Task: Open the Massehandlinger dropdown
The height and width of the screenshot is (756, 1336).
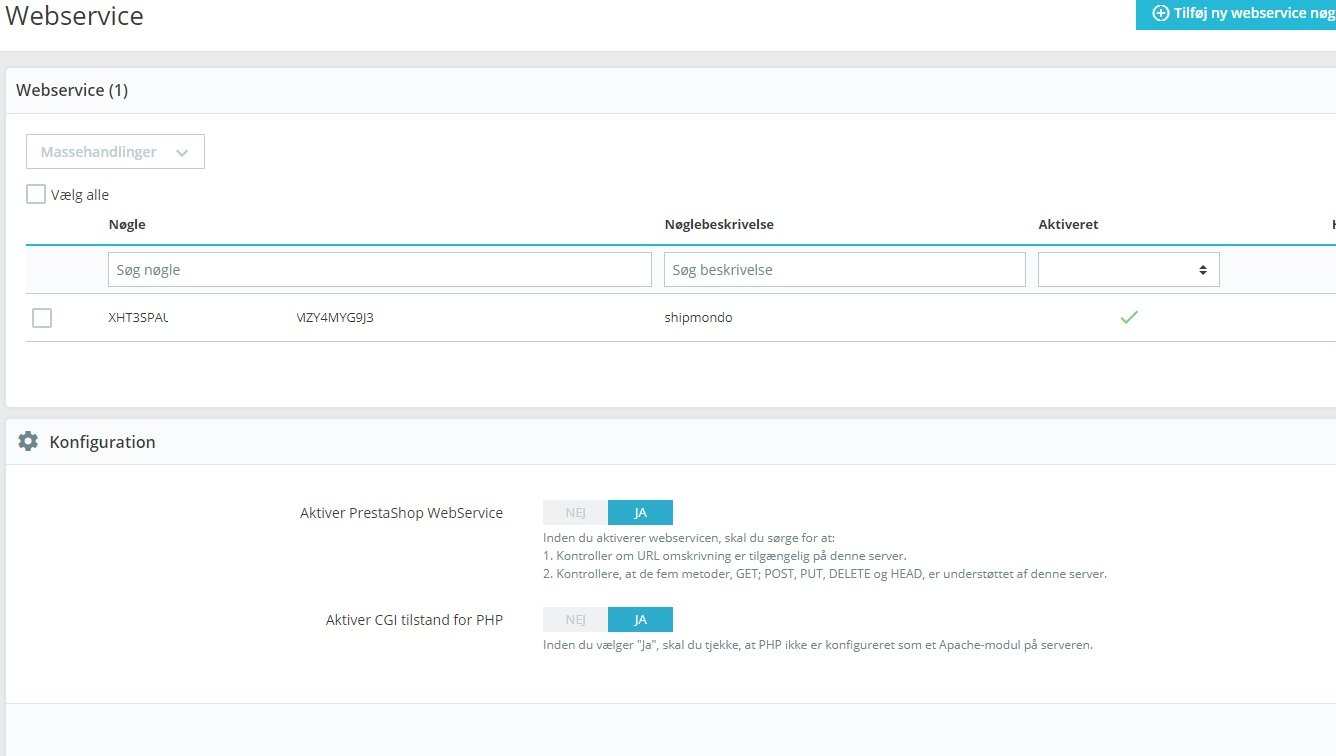Action: tap(115, 152)
